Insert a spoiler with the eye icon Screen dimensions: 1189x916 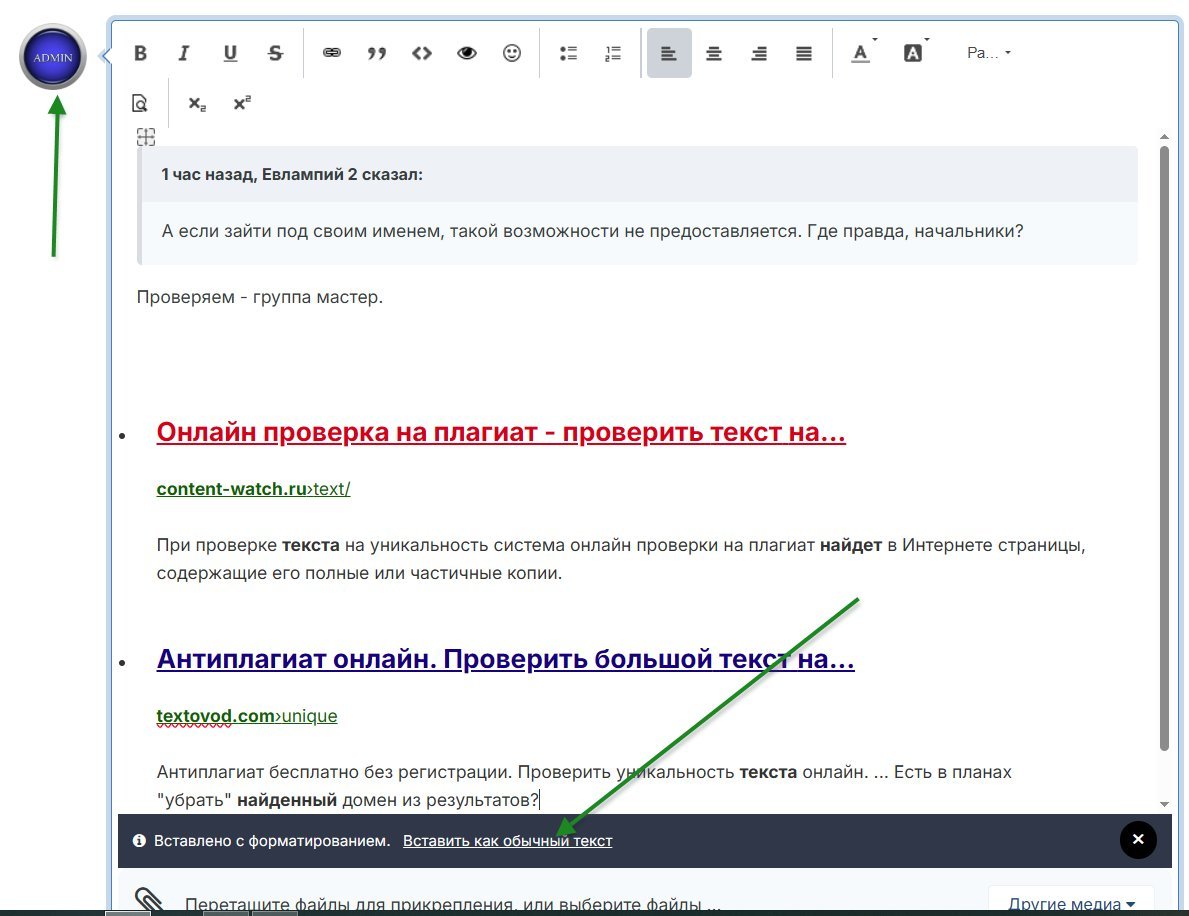(x=467, y=53)
